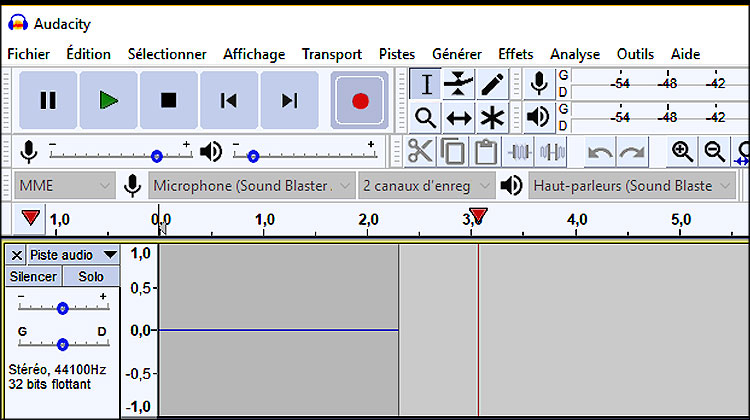Start playback with the green Play button
Viewport: 750px width, 420px height.
pos(109,100)
